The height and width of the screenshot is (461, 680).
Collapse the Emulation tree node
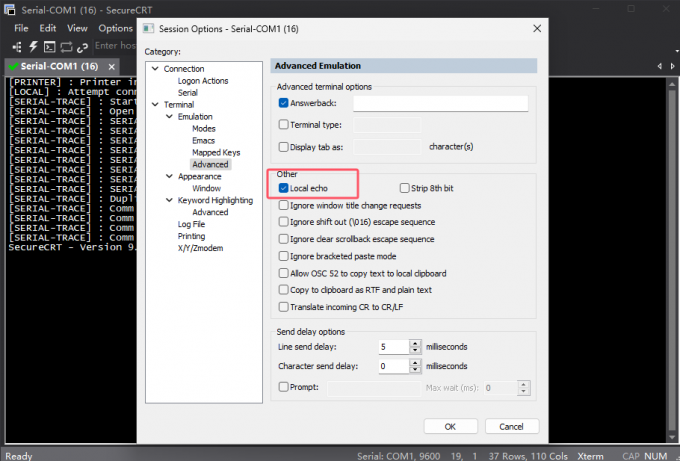click(170, 116)
